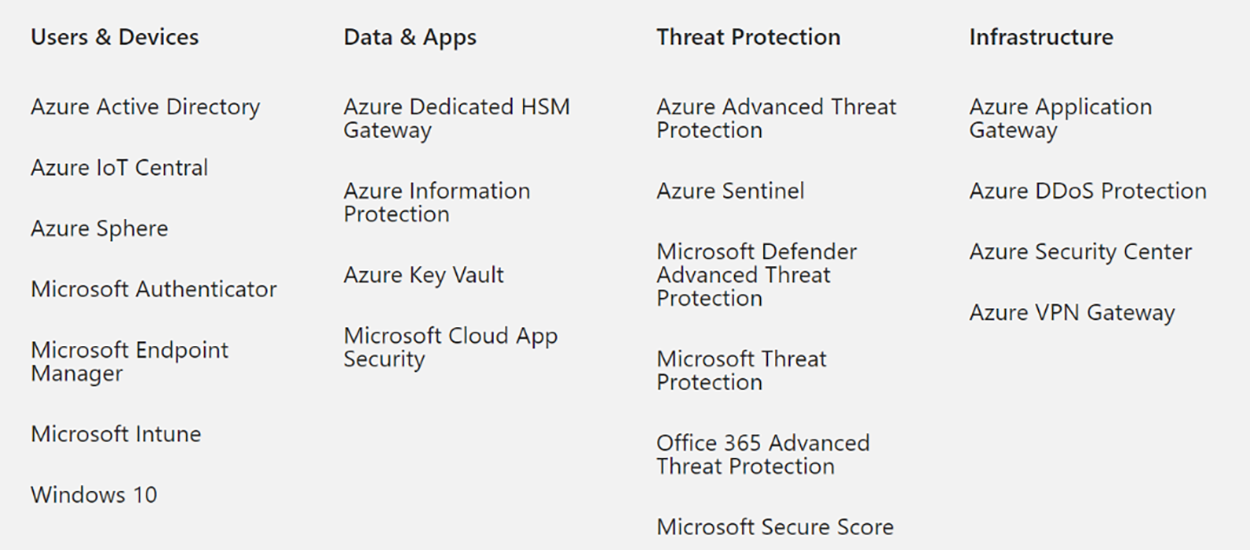Click the Microsoft Secure Score link

[775, 527]
